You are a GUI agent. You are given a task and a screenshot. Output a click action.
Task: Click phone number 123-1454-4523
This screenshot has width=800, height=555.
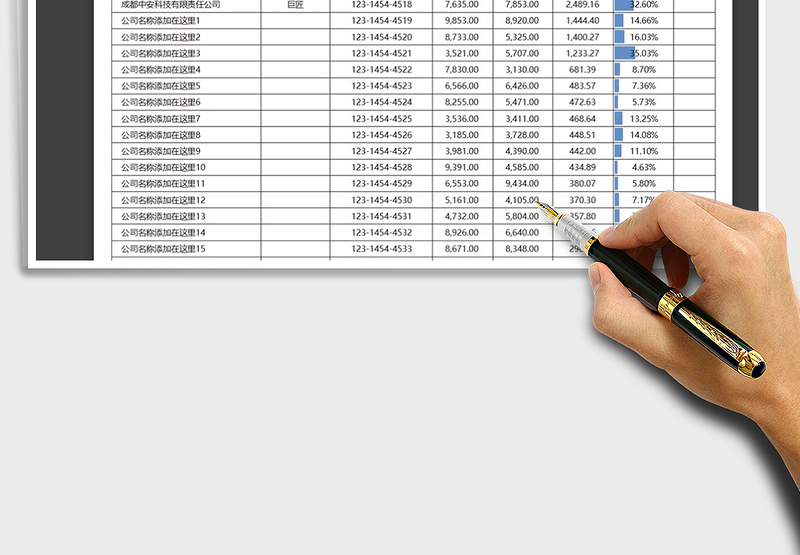coord(382,86)
